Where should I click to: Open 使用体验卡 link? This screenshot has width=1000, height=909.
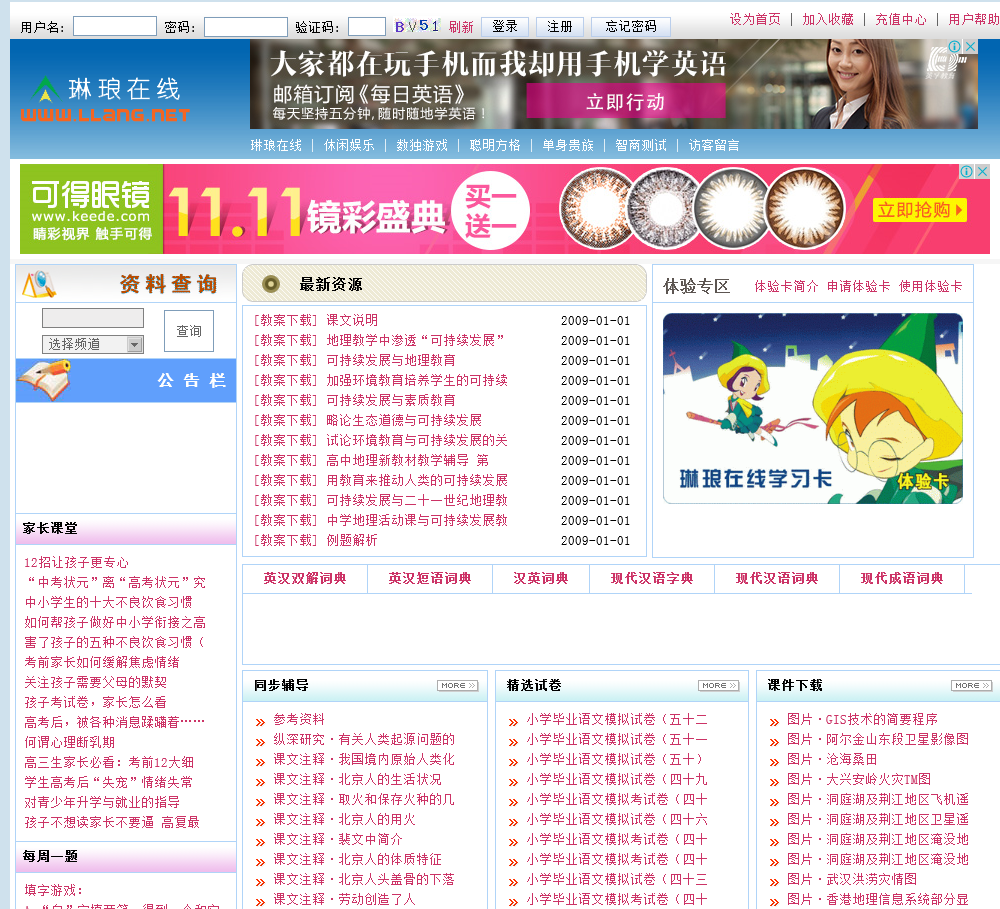[x=930, y=286]
